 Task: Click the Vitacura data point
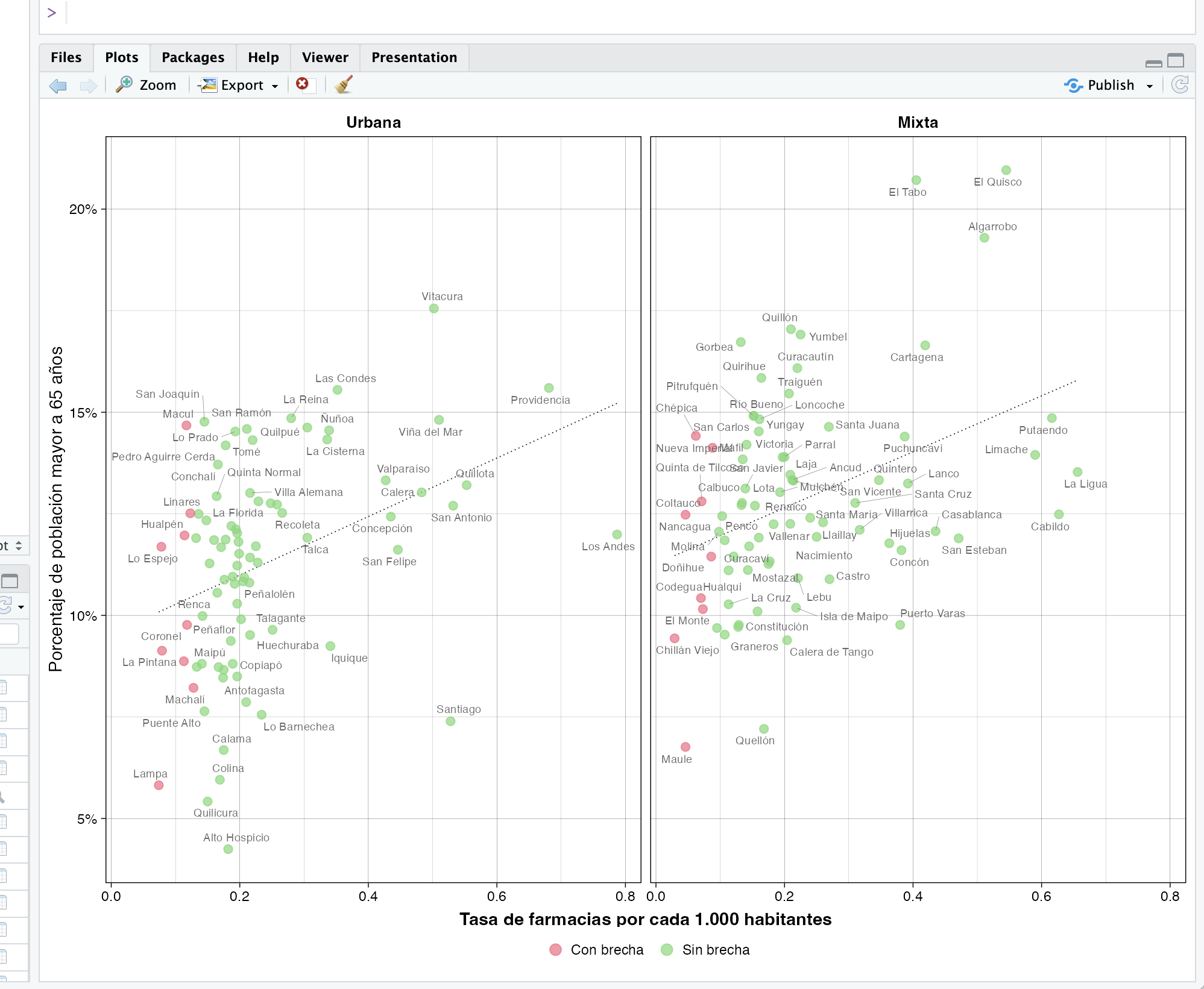click(x=433, y=309)
